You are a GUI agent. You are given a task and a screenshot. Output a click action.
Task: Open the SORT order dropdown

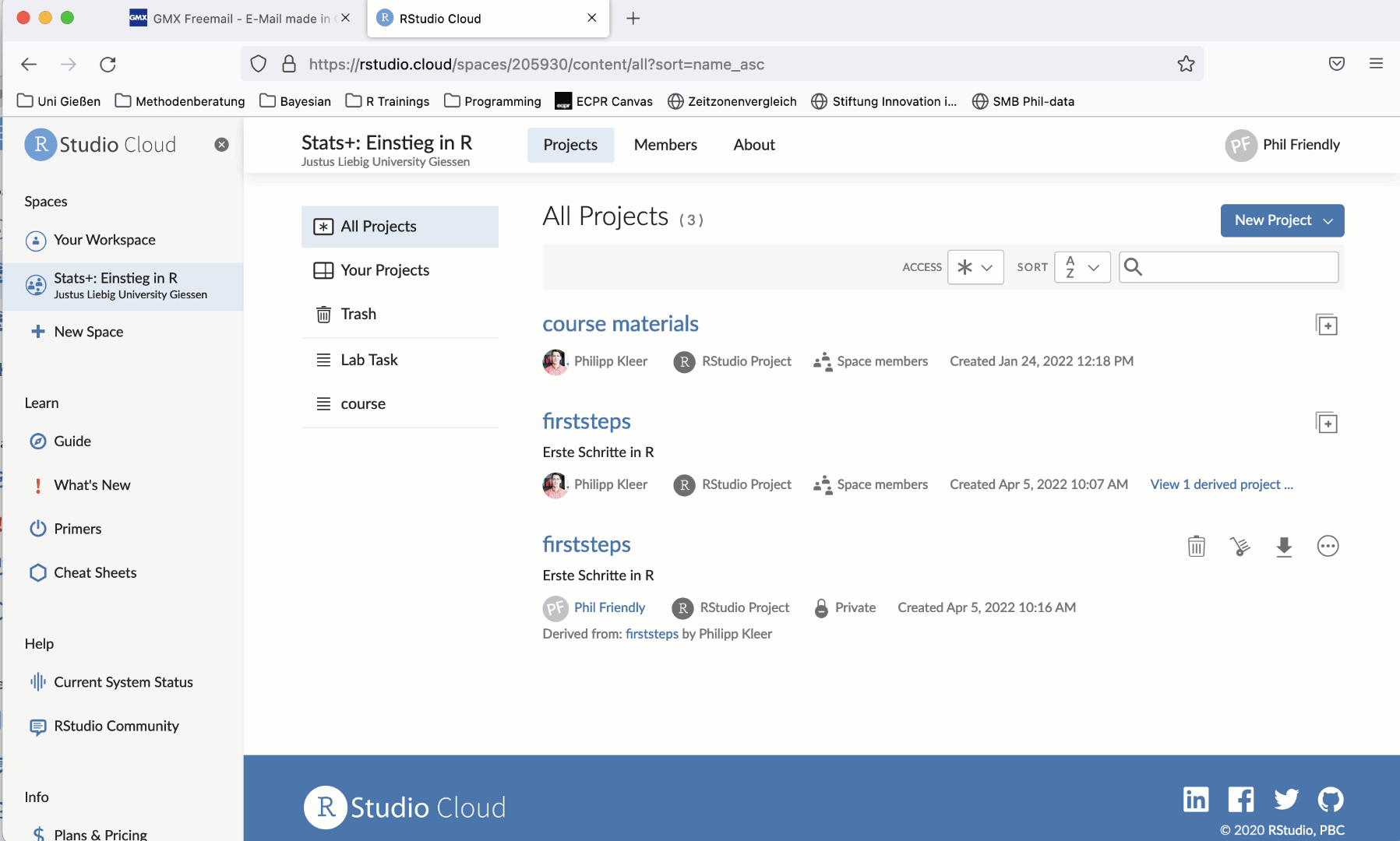click(1082, 267)
